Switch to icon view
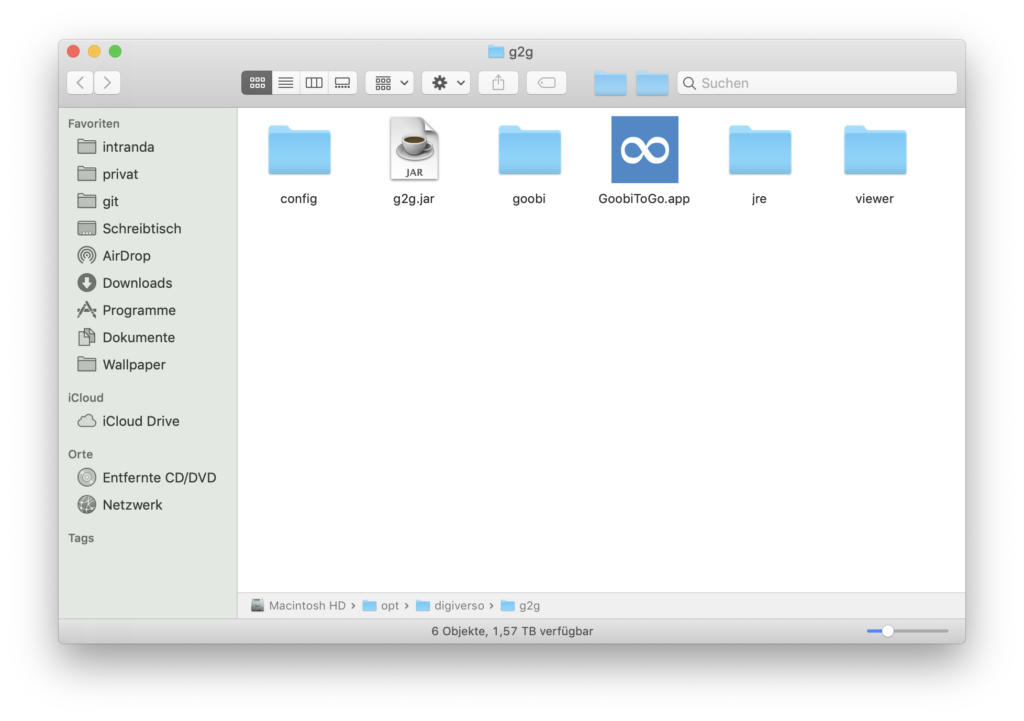Screen dimensions: 1024x721 [257, 83]
